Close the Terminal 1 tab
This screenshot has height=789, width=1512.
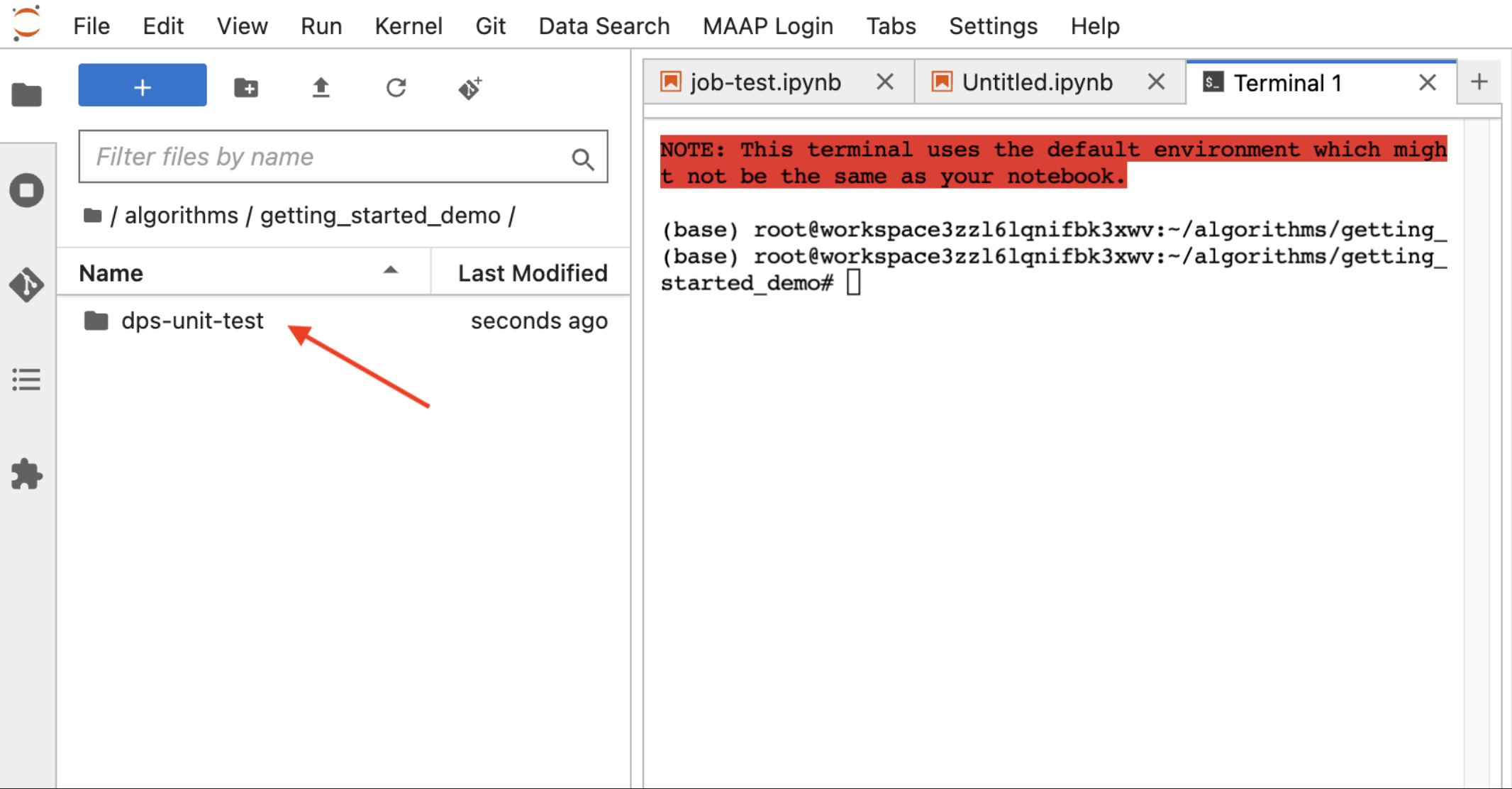[x=1428, y=83]
